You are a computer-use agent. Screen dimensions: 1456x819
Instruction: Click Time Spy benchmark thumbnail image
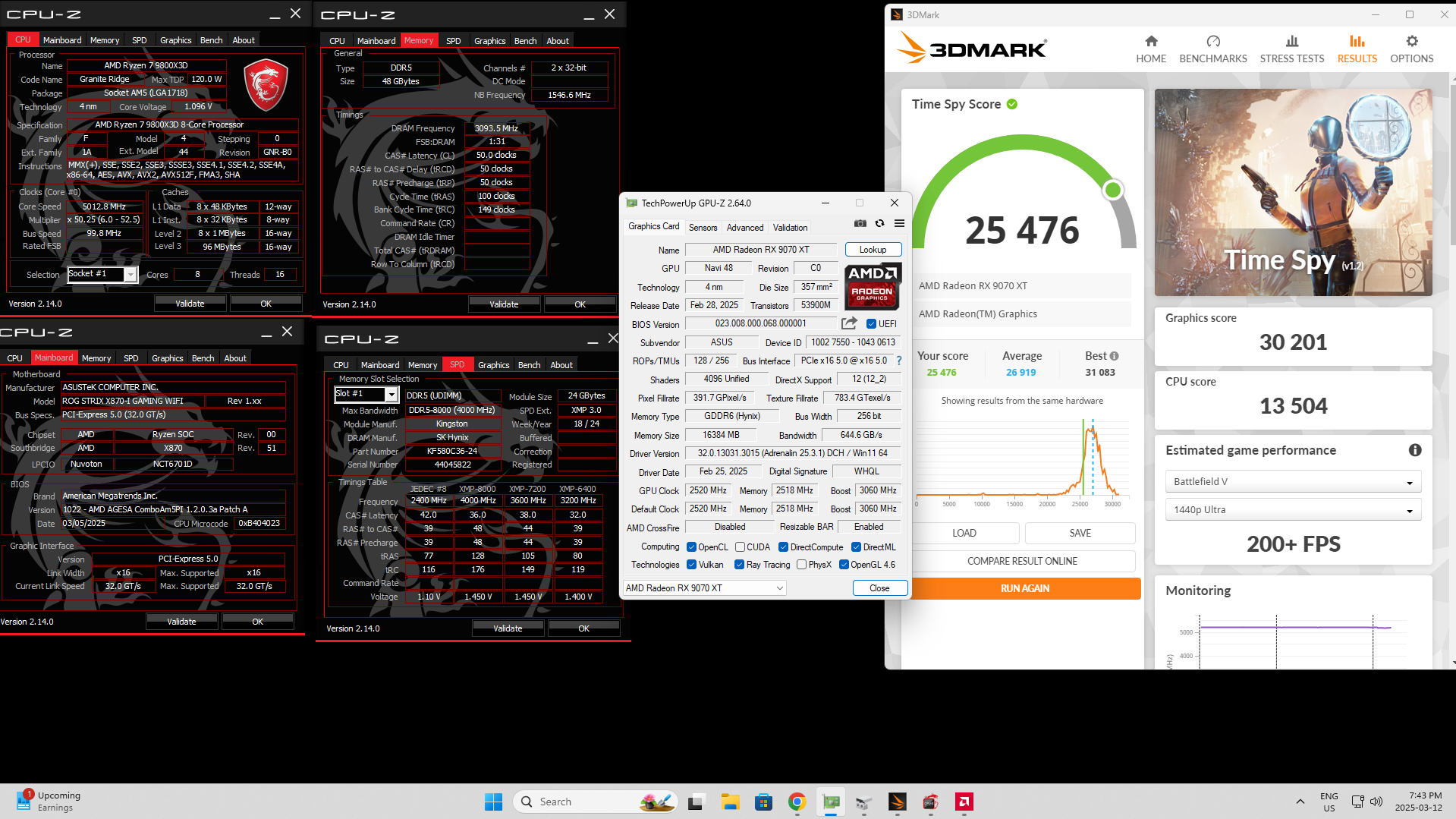(x=1293, y=193)
